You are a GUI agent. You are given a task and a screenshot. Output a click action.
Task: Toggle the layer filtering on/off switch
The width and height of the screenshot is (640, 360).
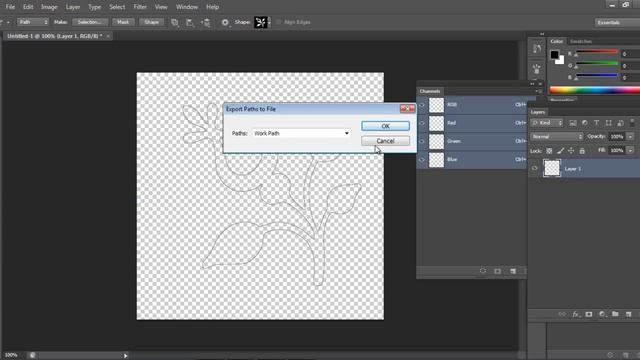click(x=632, y=122)
